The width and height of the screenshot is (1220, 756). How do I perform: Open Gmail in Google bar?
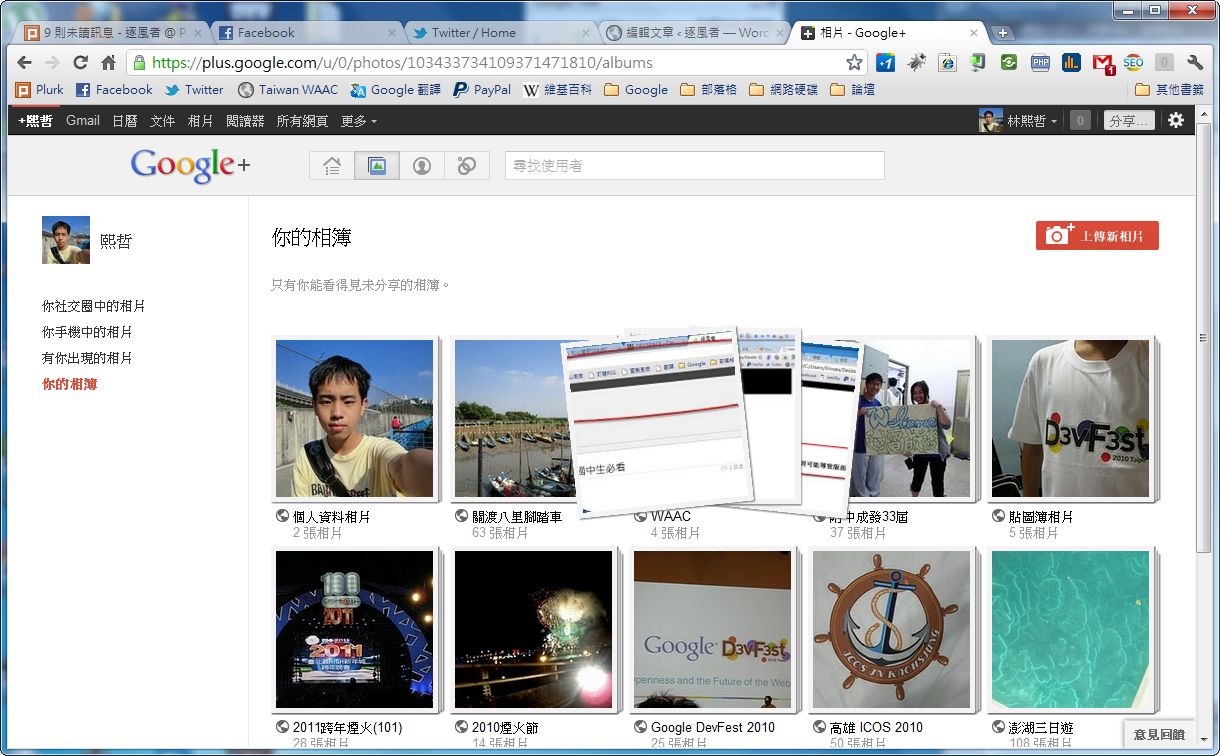click(83, 121)
